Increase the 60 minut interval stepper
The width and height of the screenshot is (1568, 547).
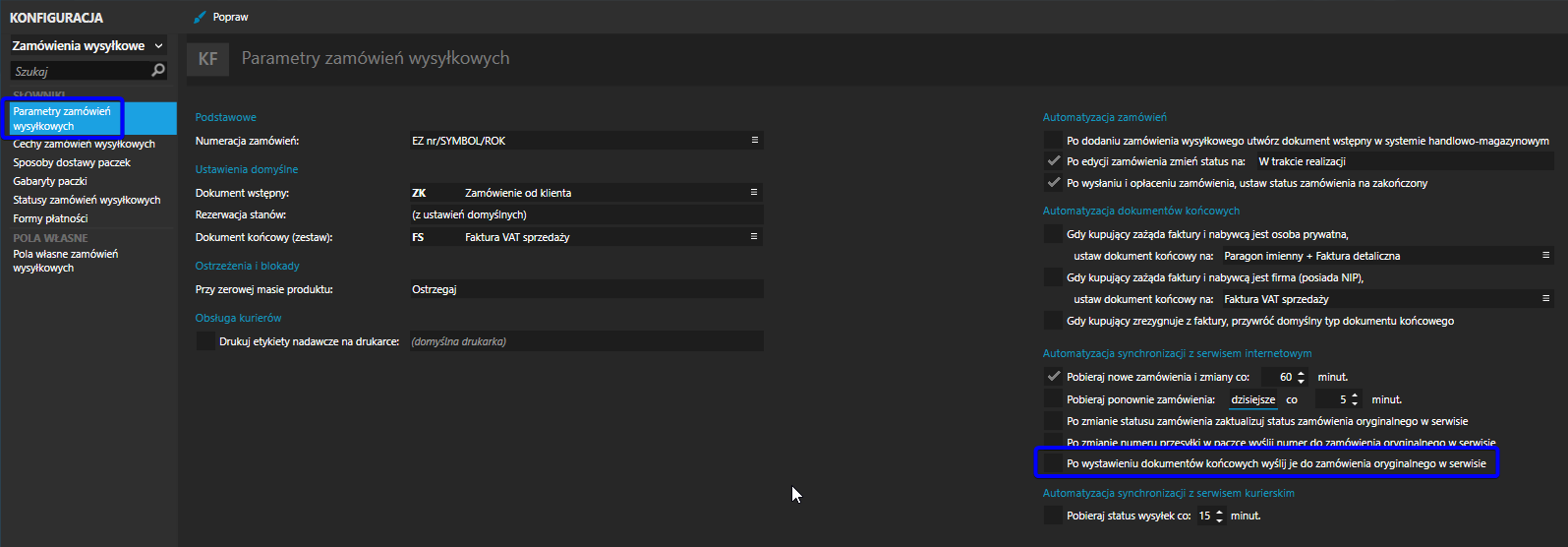click(x=1302, y=373)
